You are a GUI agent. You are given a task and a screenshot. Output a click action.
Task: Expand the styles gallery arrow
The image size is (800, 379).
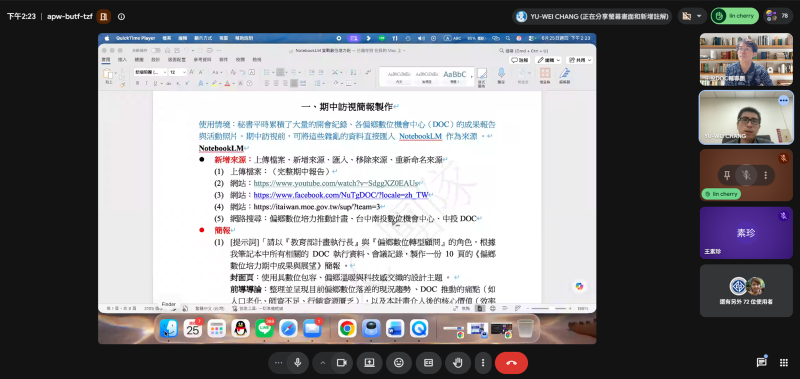(x=471, y=77)
